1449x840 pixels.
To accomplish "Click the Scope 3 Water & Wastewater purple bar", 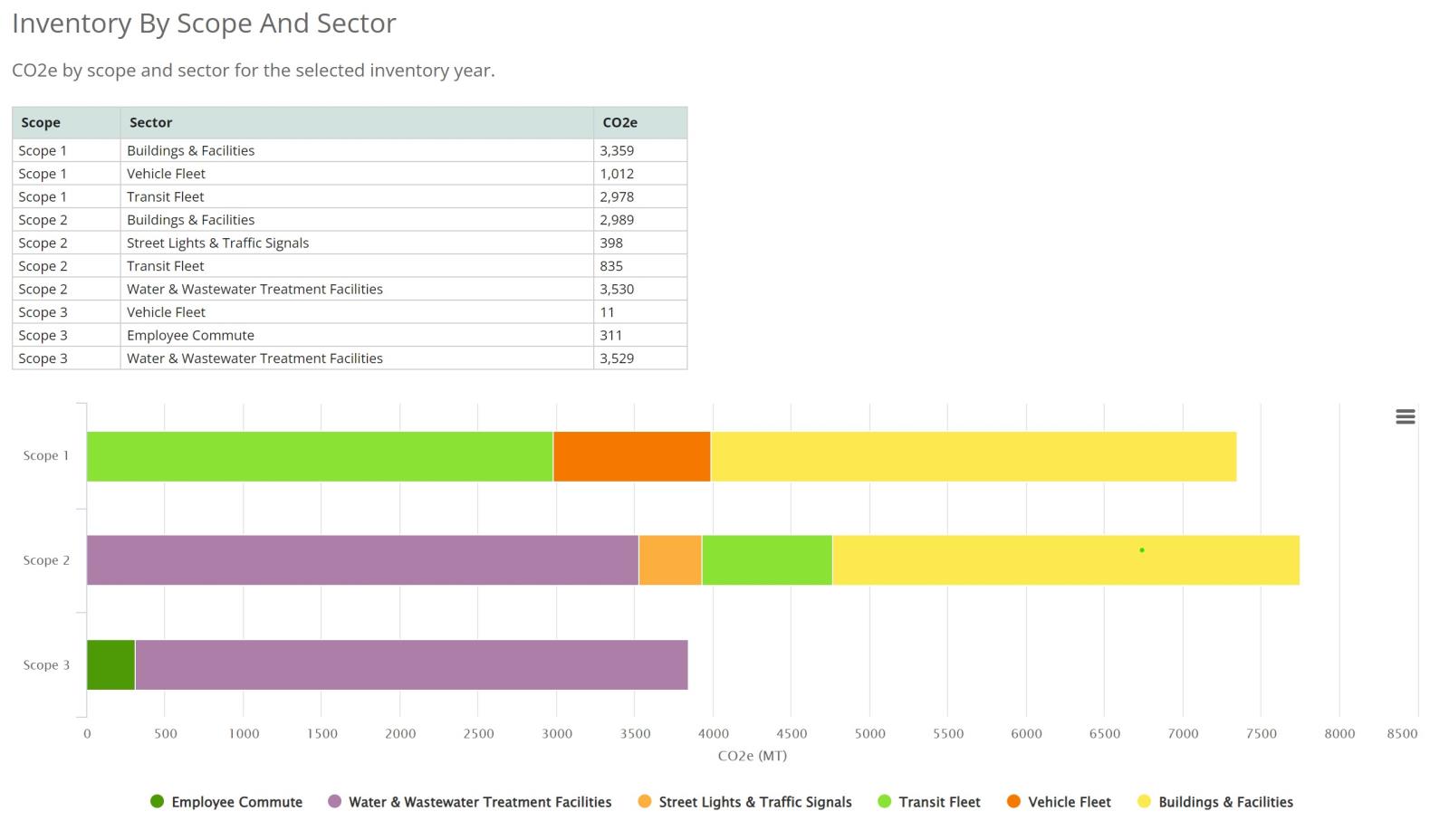I will coord(411,664).
